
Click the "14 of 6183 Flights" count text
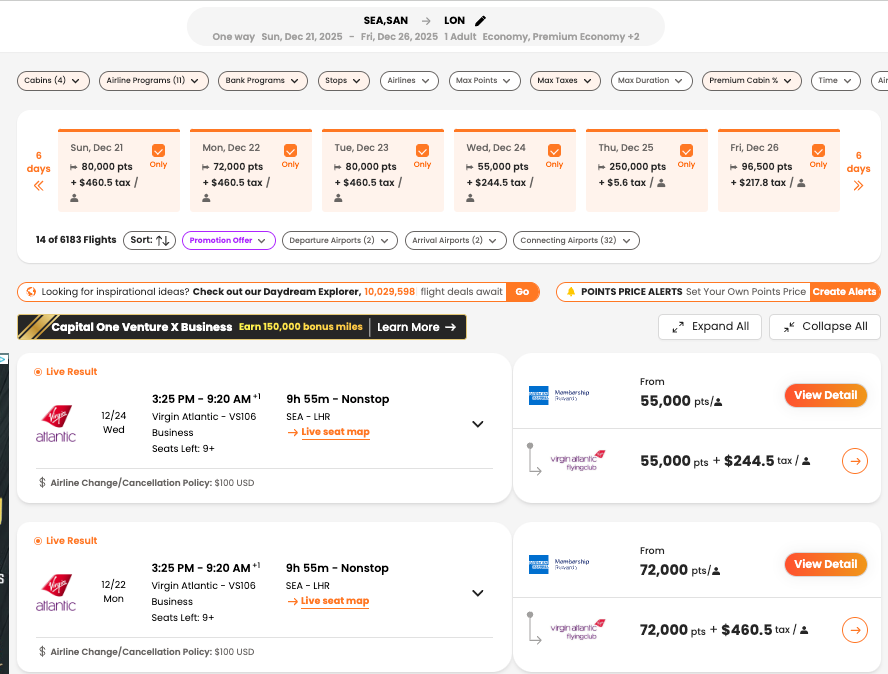pos(76,240)
